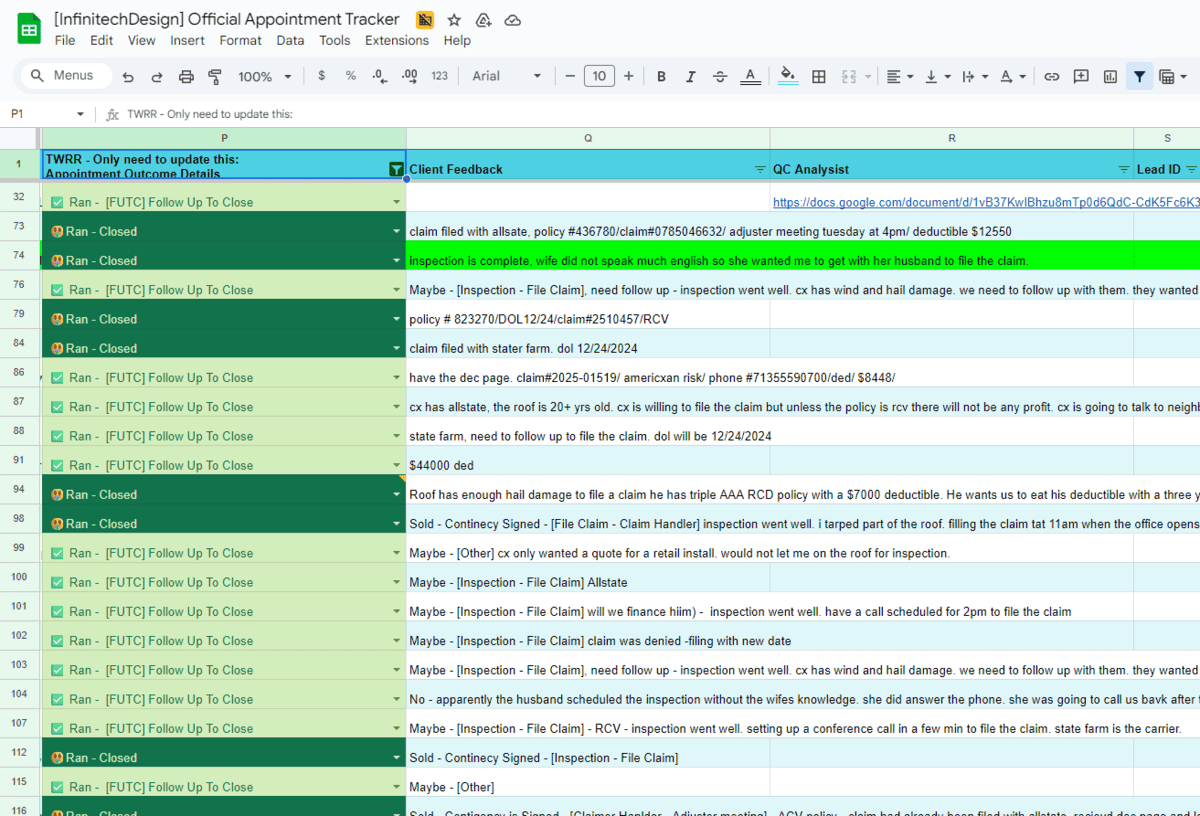Open the Data menu
This screenshot has width=1200, height=816.
tap(290, 41)
